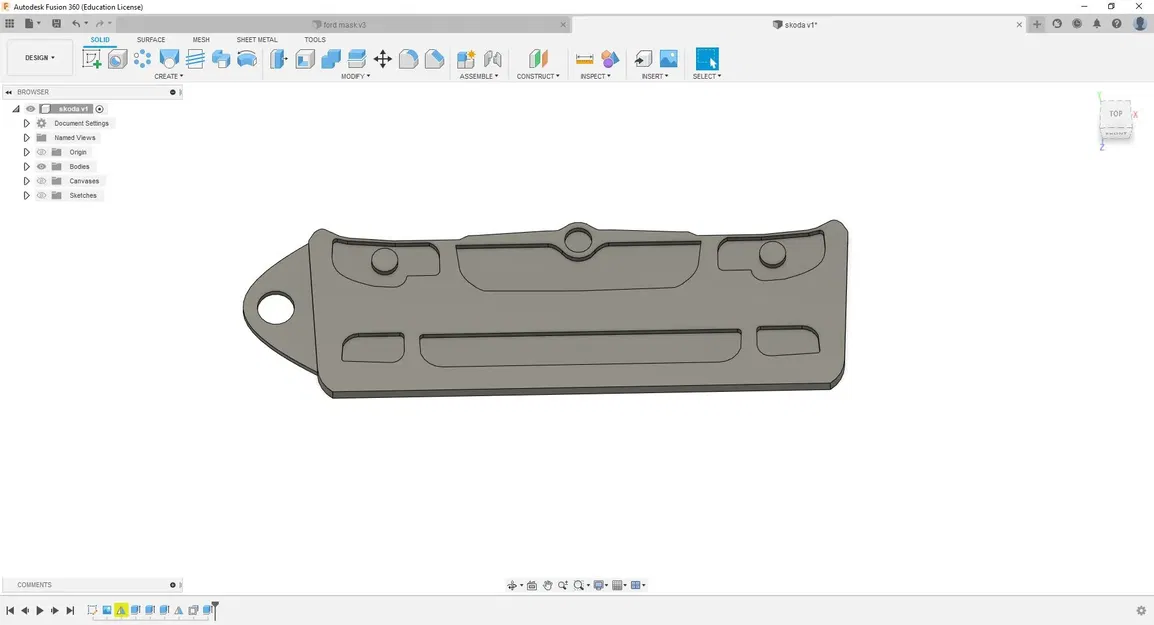The height and width of the screenshot is (625, 1154).
Task: Click the TOP face of ViewCube
Action: click(x=1116, y=114)
